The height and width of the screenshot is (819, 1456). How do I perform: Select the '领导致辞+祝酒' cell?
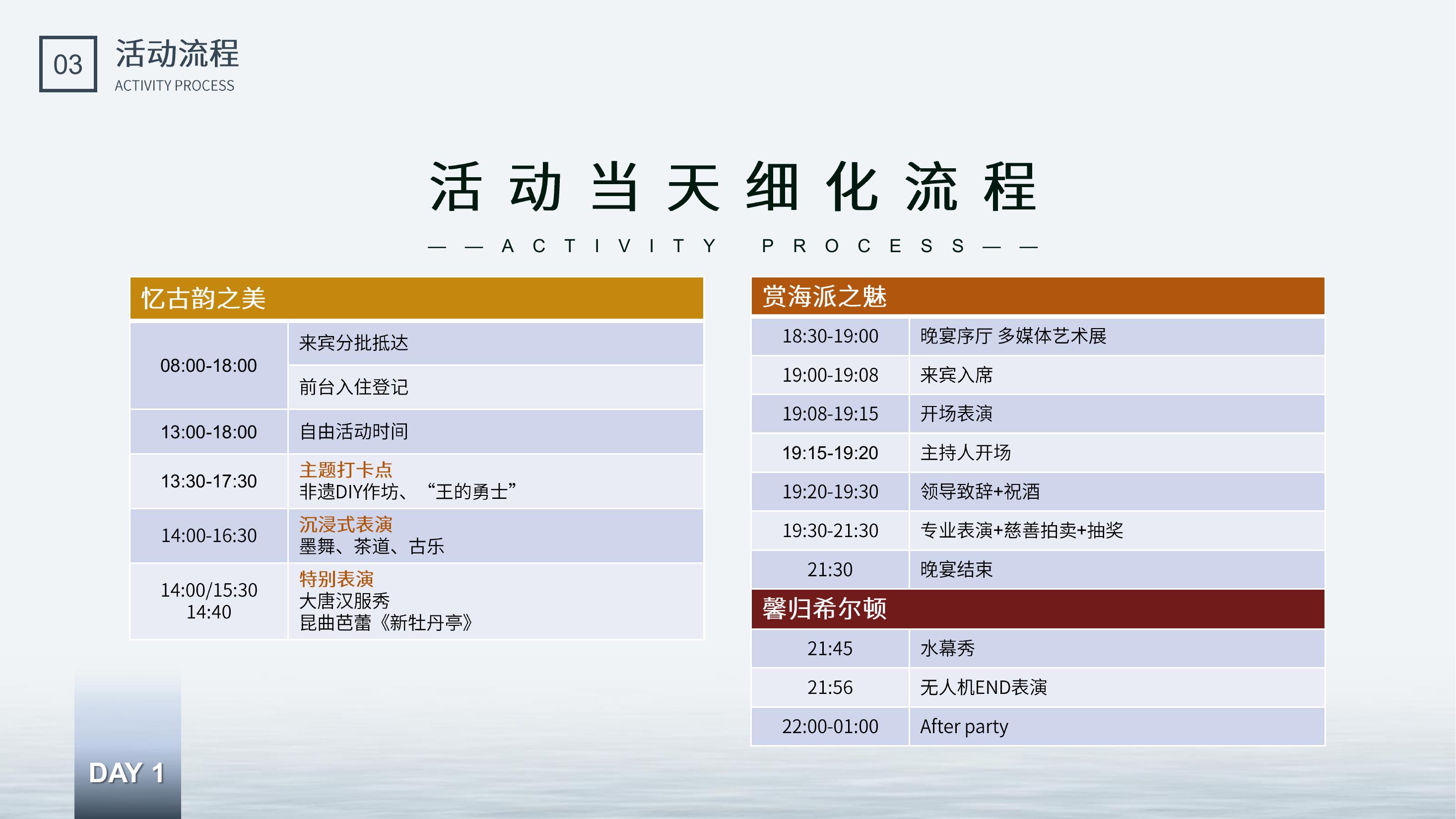tap(1117, 492)
